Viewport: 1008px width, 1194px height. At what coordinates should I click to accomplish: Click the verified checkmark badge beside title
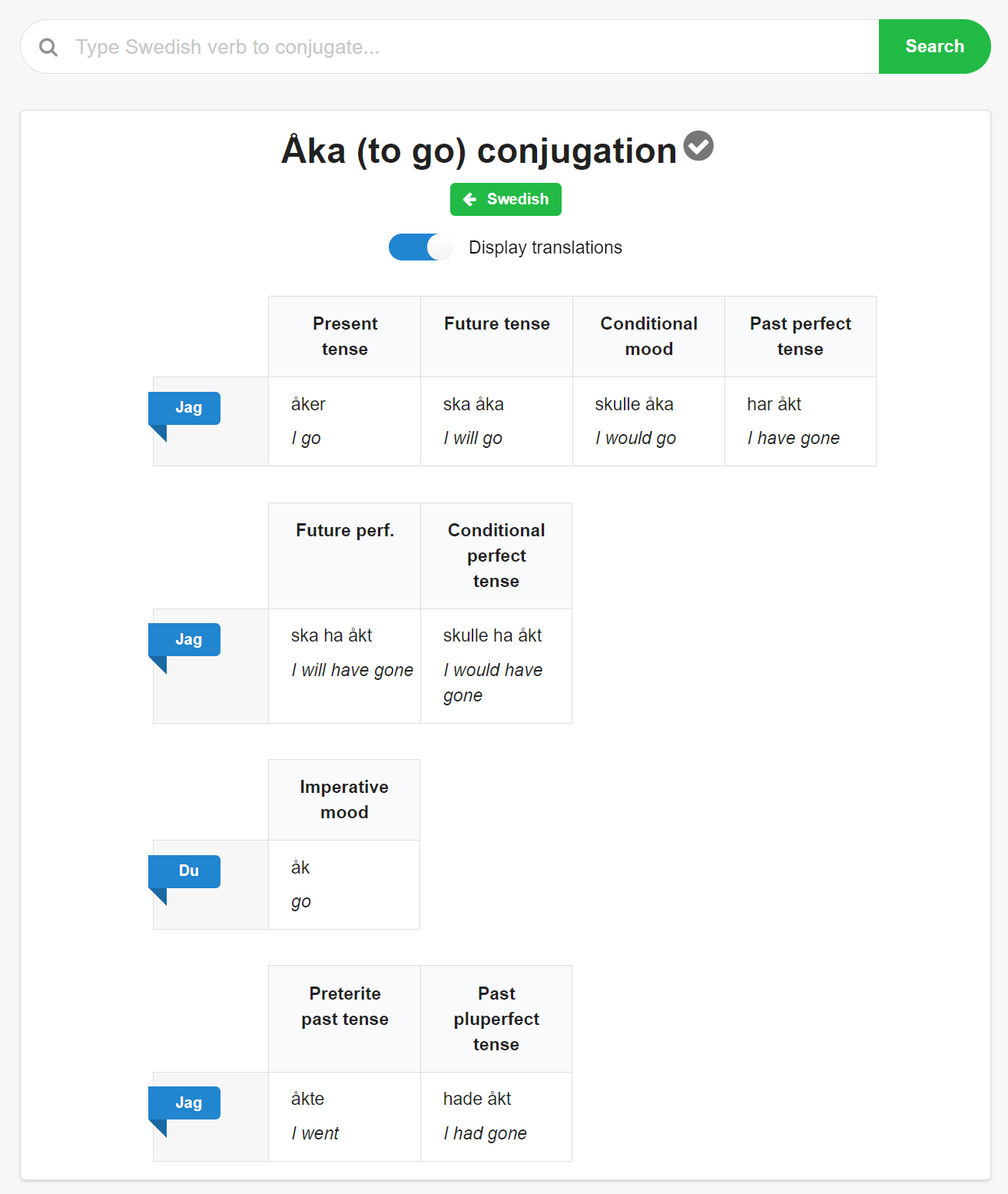pos(698,145)
